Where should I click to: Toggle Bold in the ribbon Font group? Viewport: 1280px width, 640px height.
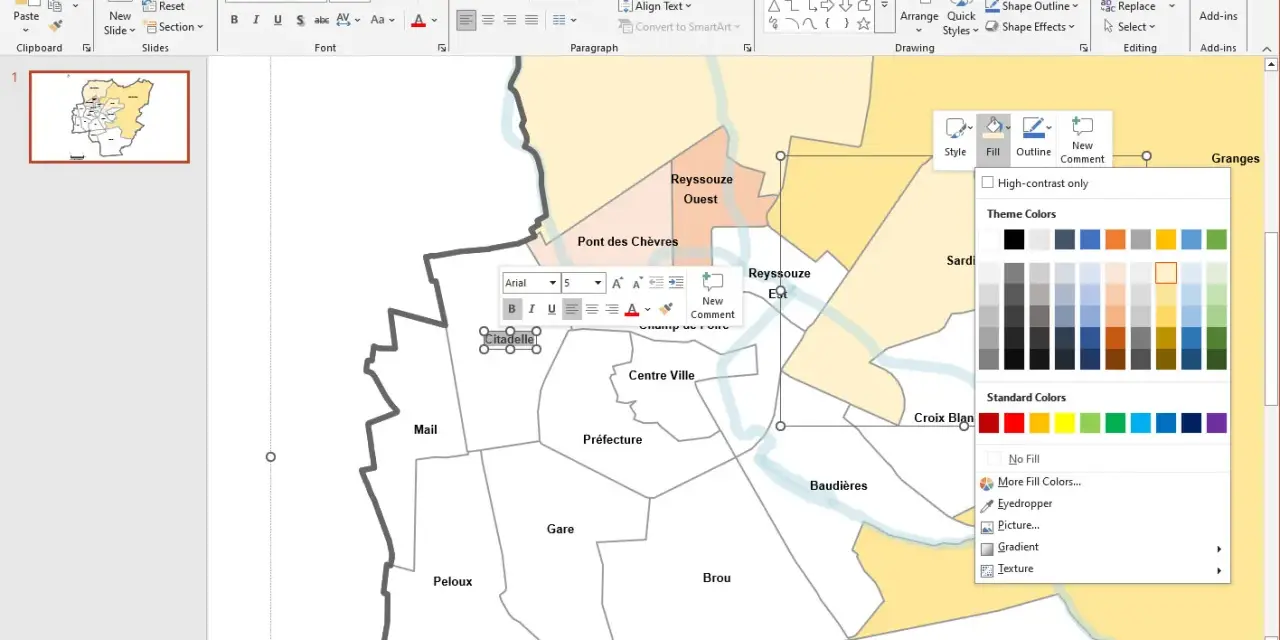[x=234, y=20]
